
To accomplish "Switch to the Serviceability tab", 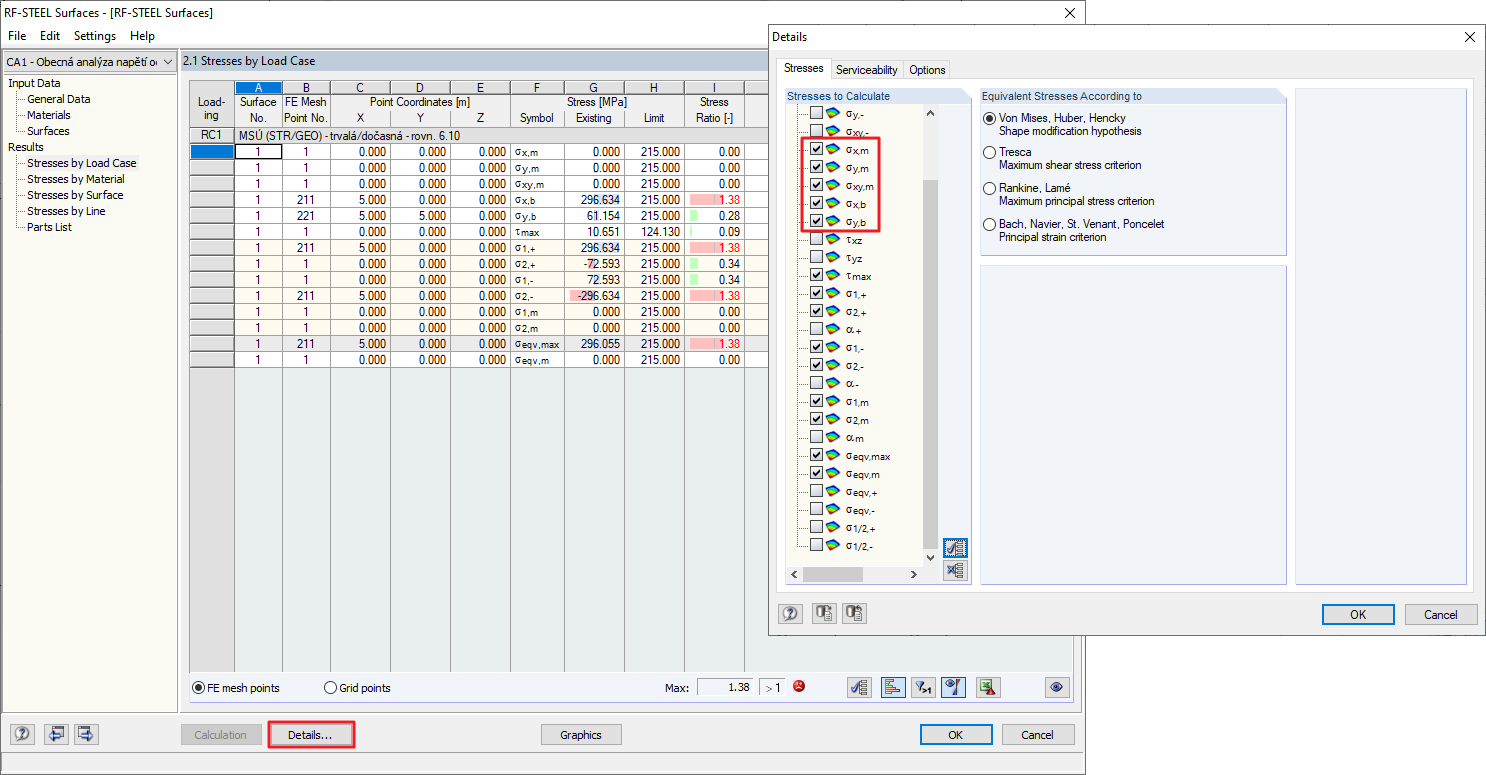I will point(866,70).
